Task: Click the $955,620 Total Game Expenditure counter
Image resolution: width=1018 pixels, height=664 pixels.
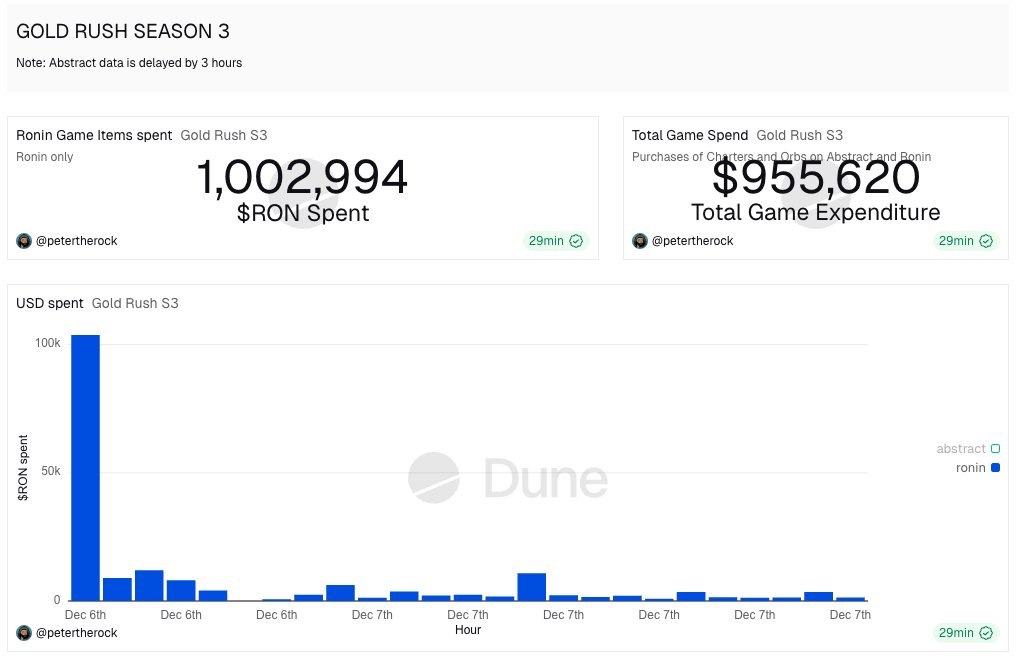Action: (815, 179)
